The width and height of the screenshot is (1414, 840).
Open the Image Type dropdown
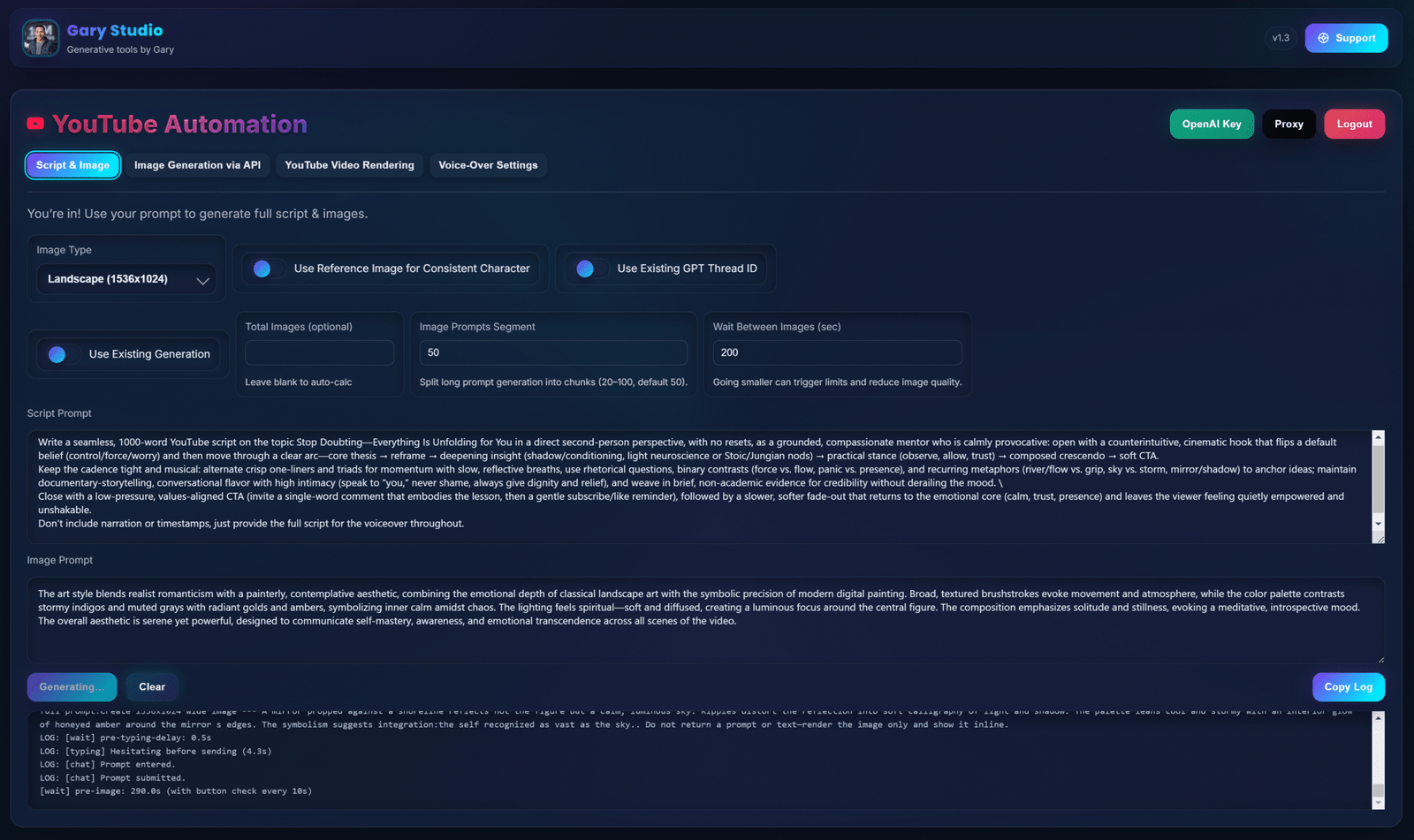pyautogui.click(x=126, y=279)
